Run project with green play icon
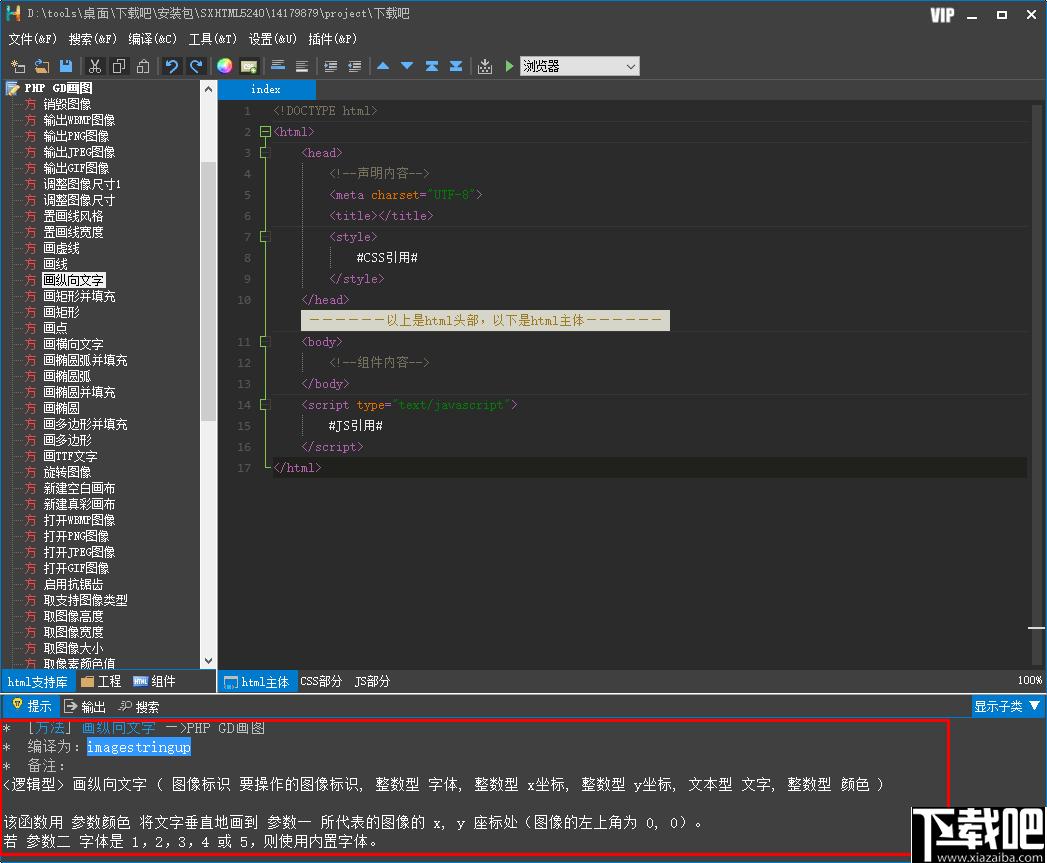This screenshot has height=863, width=1047. click(x=509, y=66)
